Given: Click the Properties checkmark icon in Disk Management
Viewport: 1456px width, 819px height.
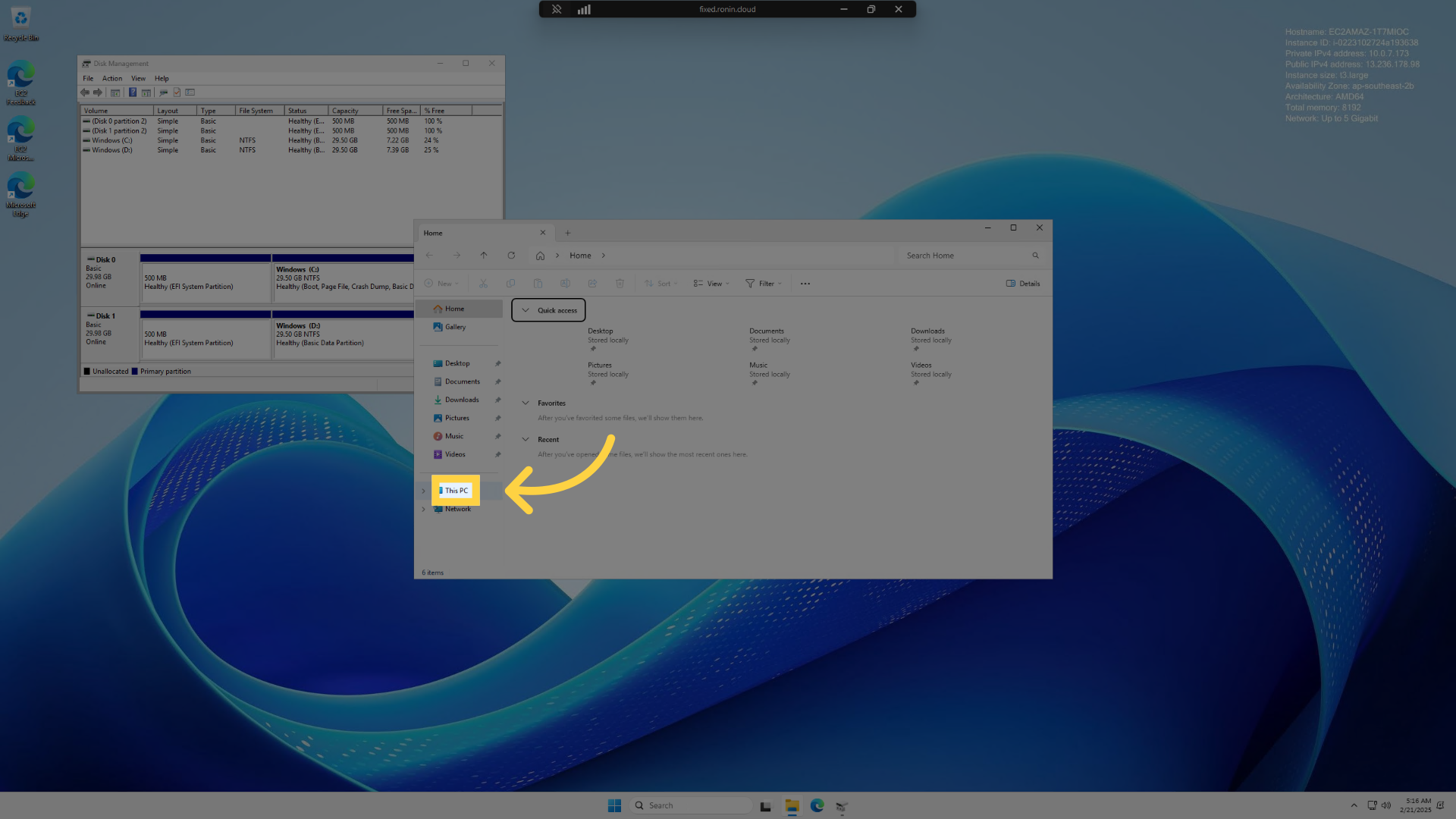Looking at the screenshot, I should 177,93.
